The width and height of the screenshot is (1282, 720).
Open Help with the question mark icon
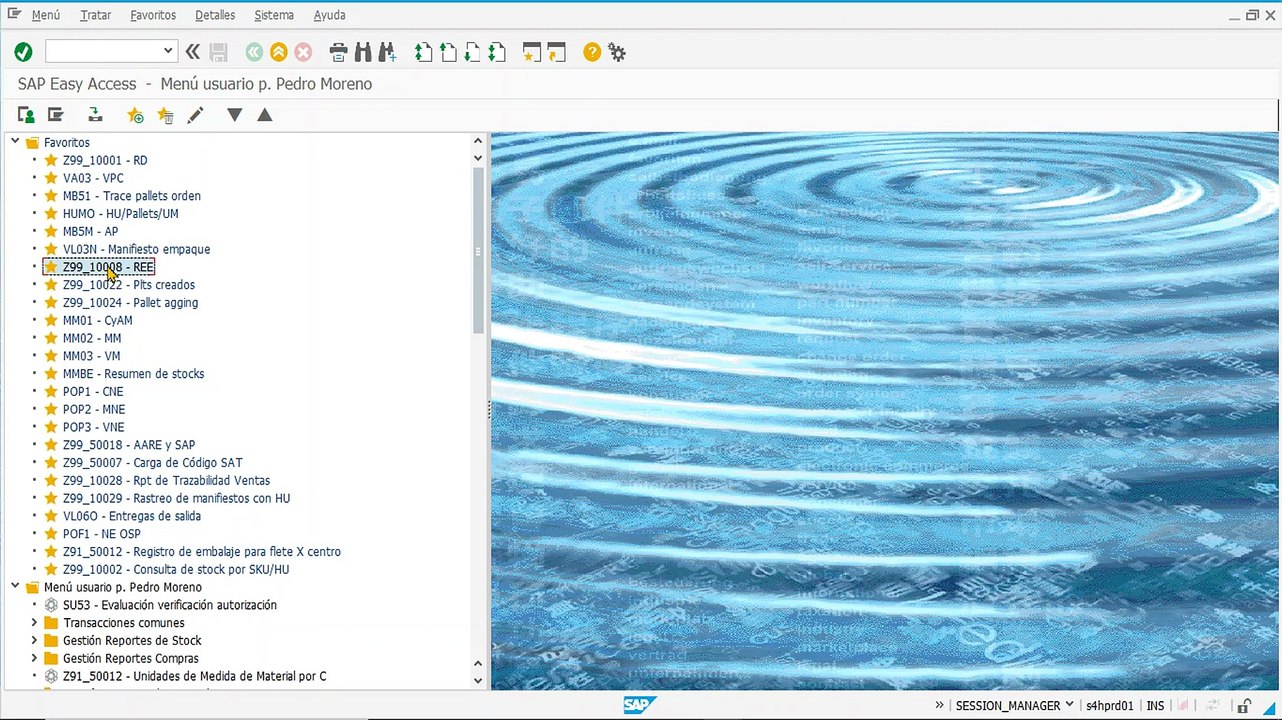[592, 52]
